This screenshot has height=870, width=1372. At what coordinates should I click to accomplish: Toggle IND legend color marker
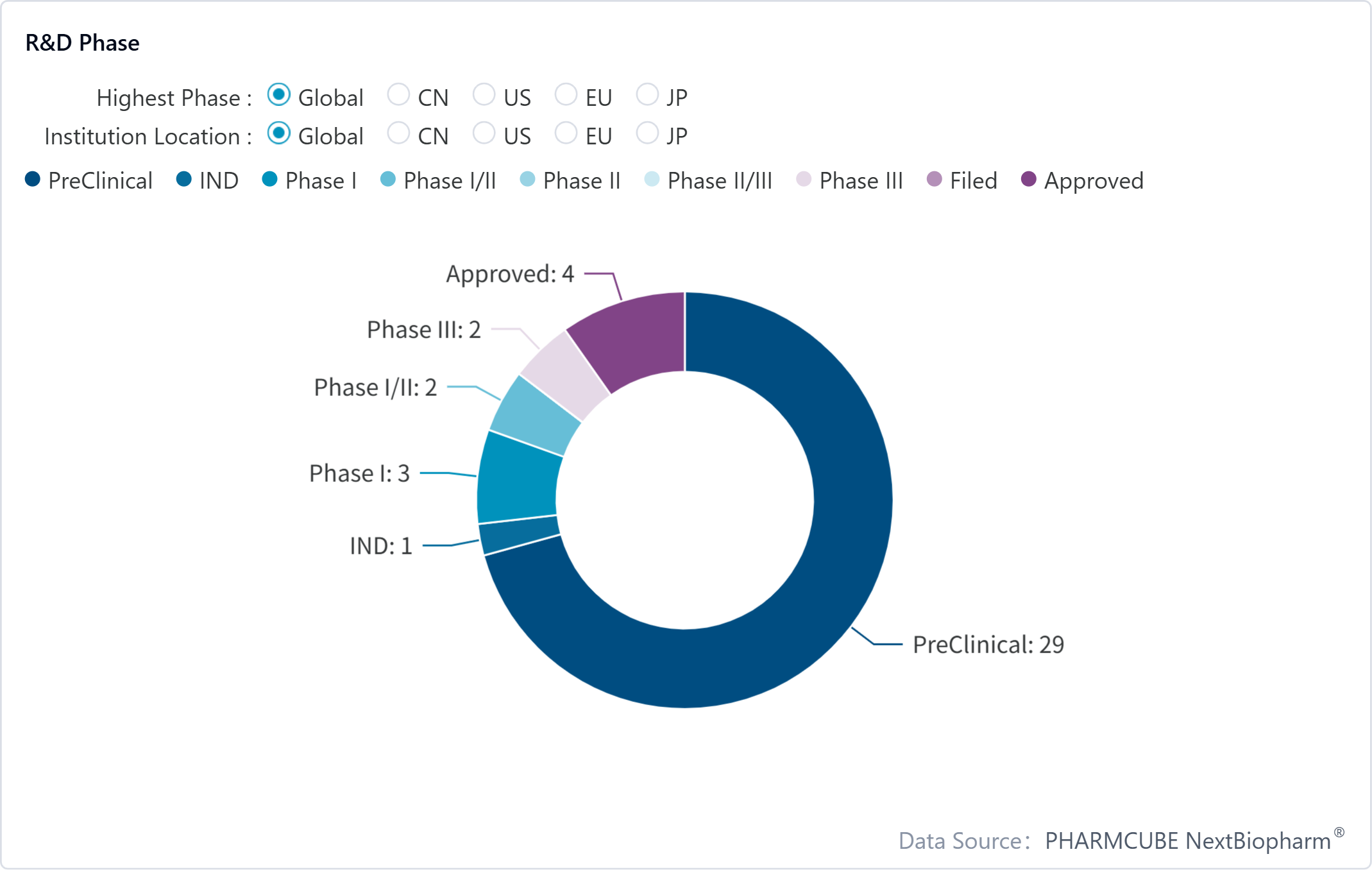(x=184, y=180)
